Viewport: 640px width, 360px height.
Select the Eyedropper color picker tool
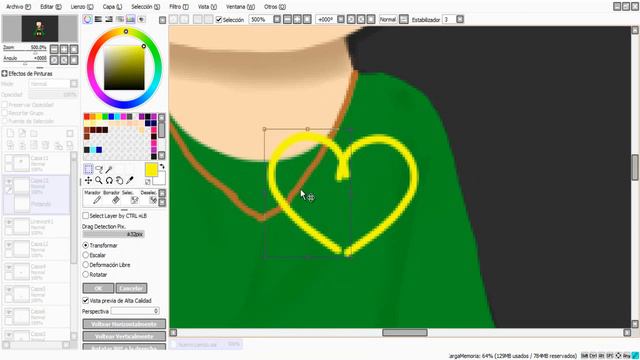tap(130, 180)
